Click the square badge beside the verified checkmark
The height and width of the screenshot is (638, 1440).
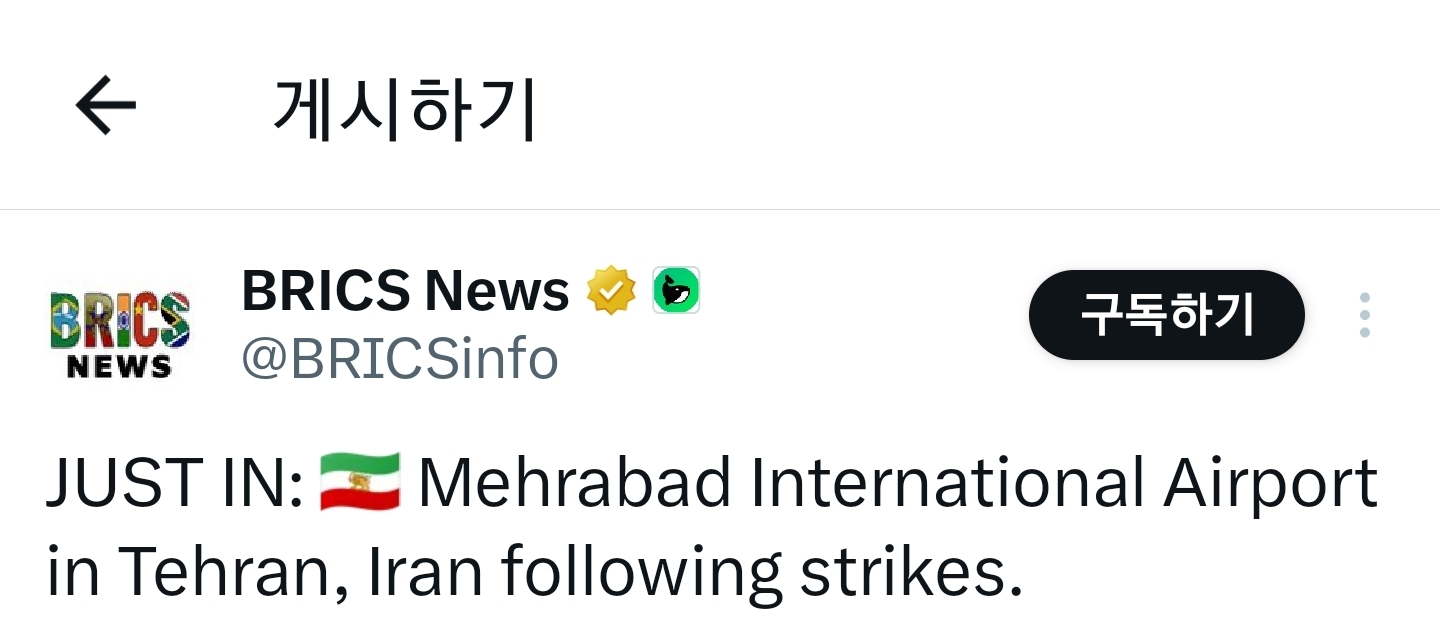pos(676,290)
